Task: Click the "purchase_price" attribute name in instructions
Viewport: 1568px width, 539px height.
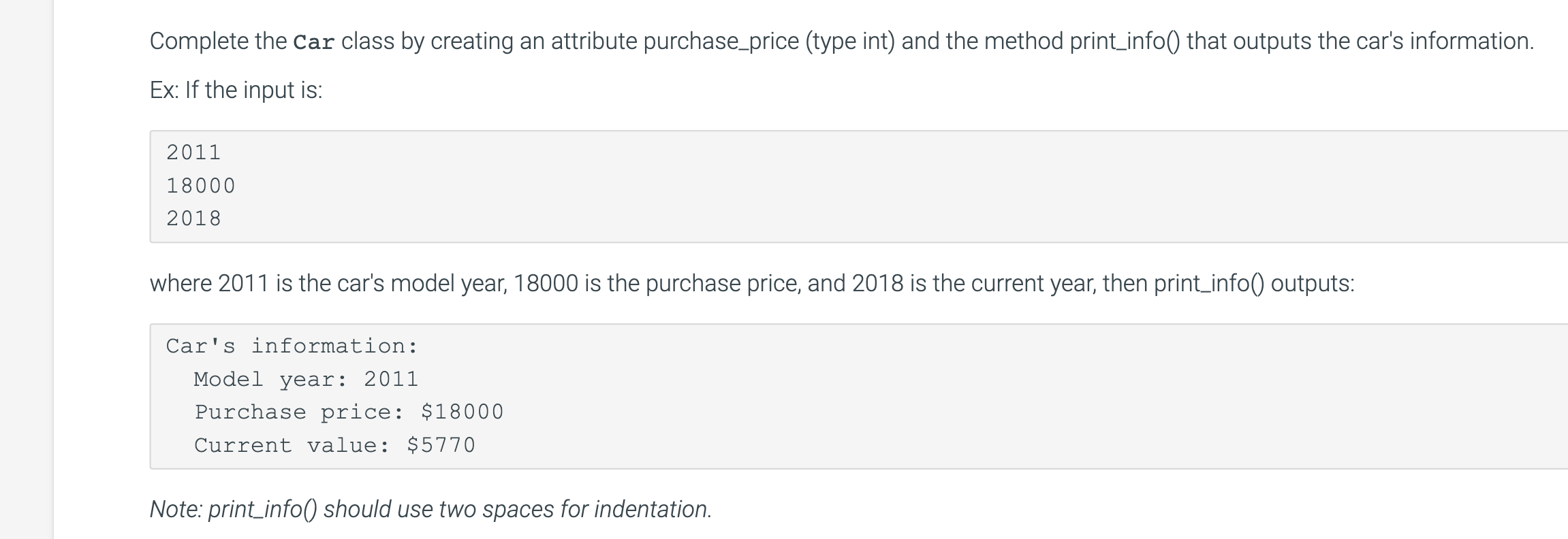Action: [721, 42]
